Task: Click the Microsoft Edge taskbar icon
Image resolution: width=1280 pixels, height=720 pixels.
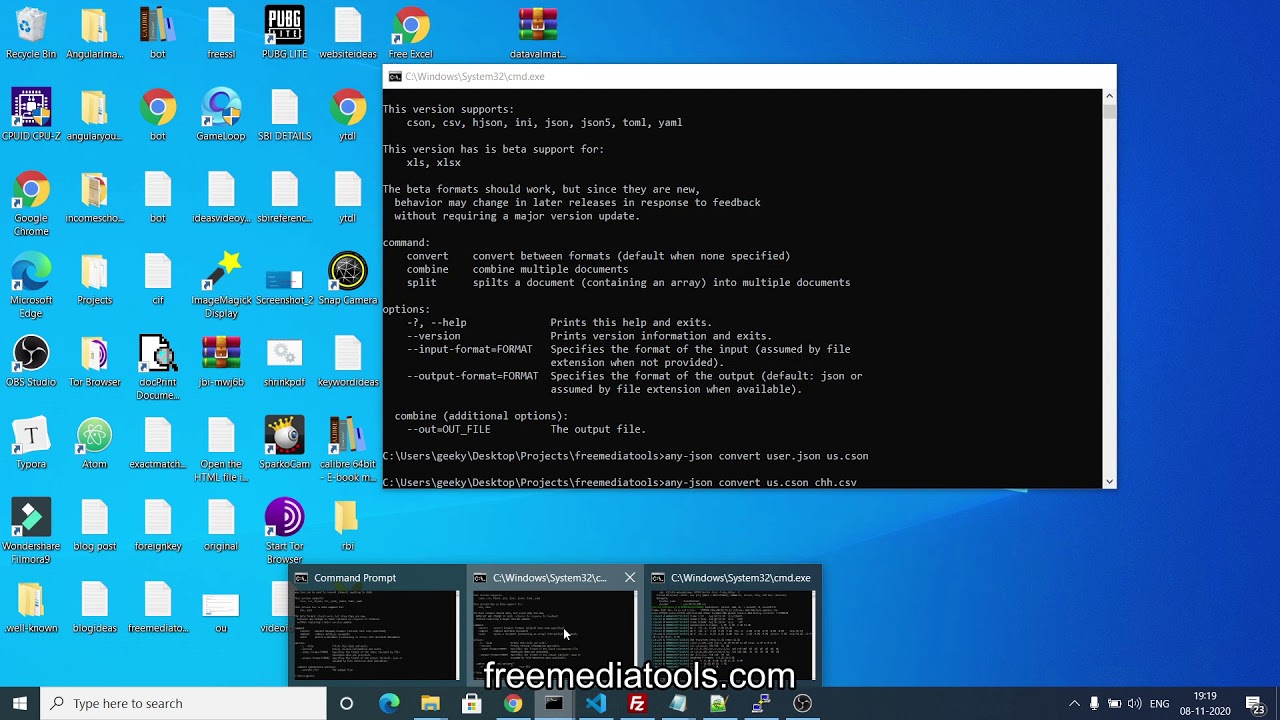Action: coord(389,703)
